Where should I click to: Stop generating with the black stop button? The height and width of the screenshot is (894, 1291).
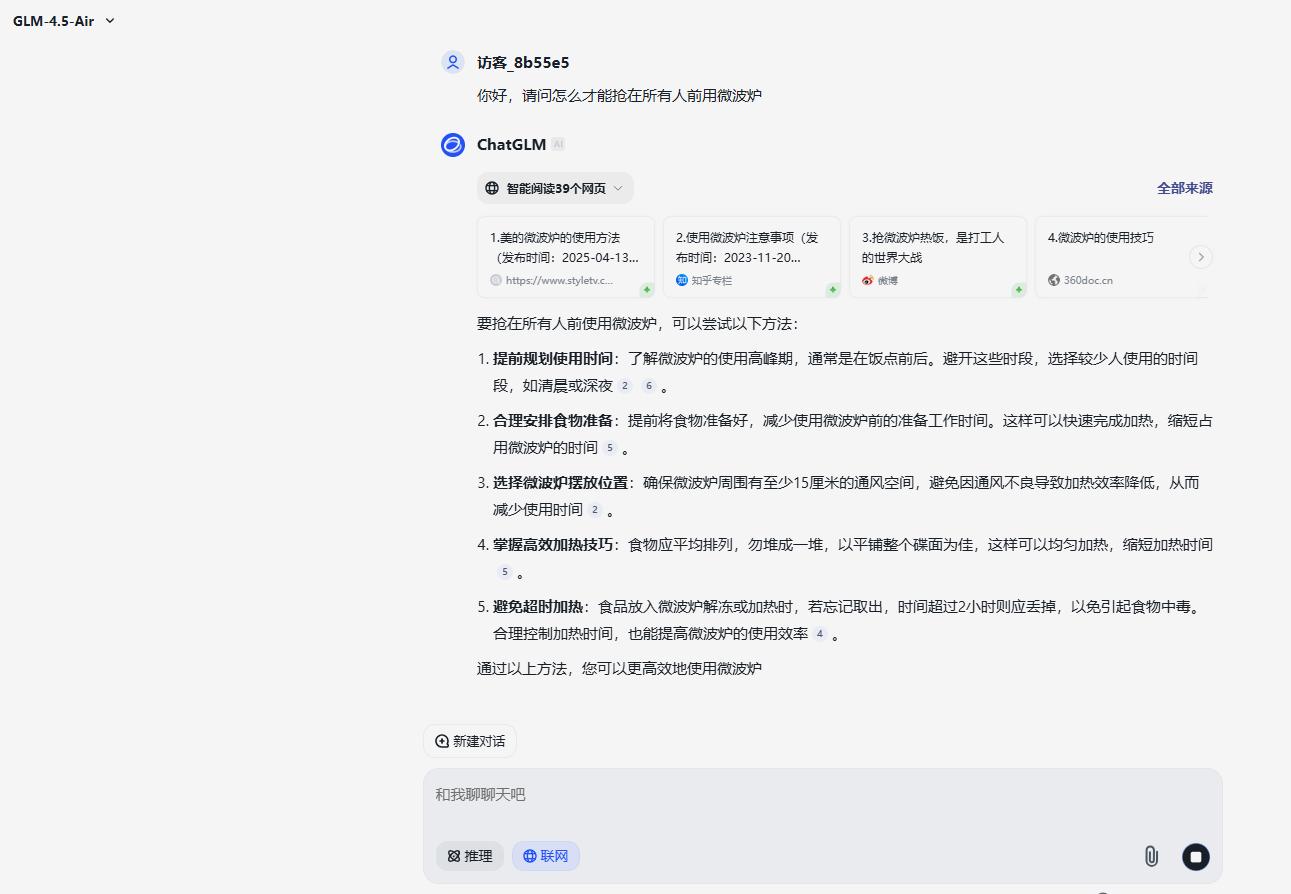point(1196,856)
